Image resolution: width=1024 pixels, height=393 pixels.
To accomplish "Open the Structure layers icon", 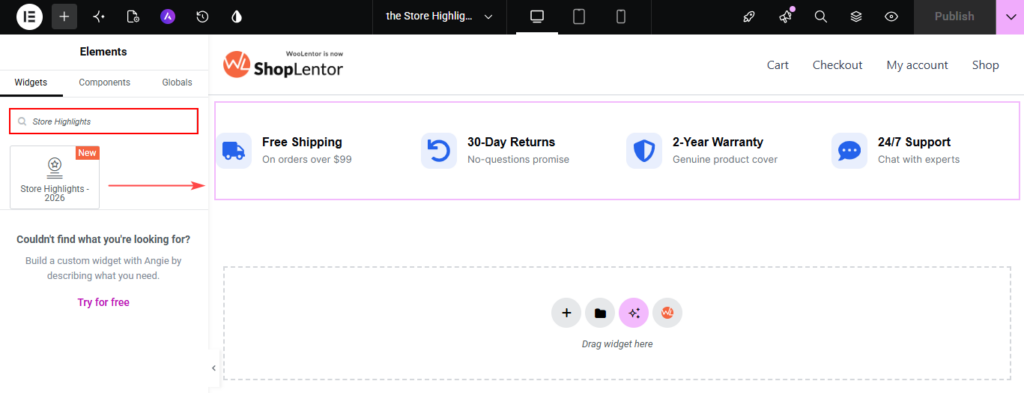I will tap(856, 17).
